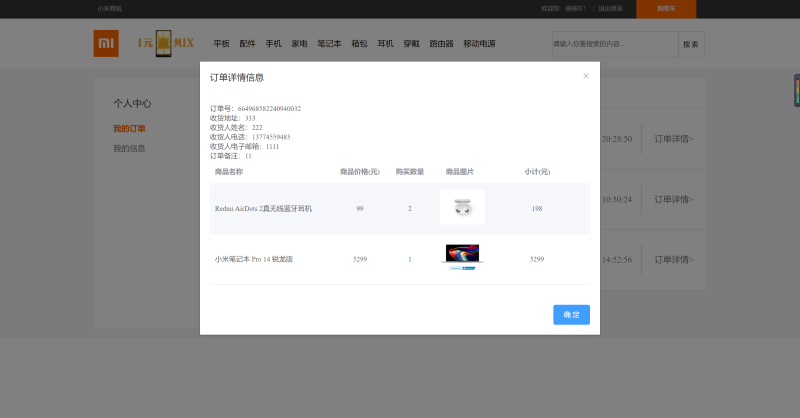The image size is (800, 418).
Task: Open 订单详情 for the 14:52:56 order
Action: coord(674,260)
